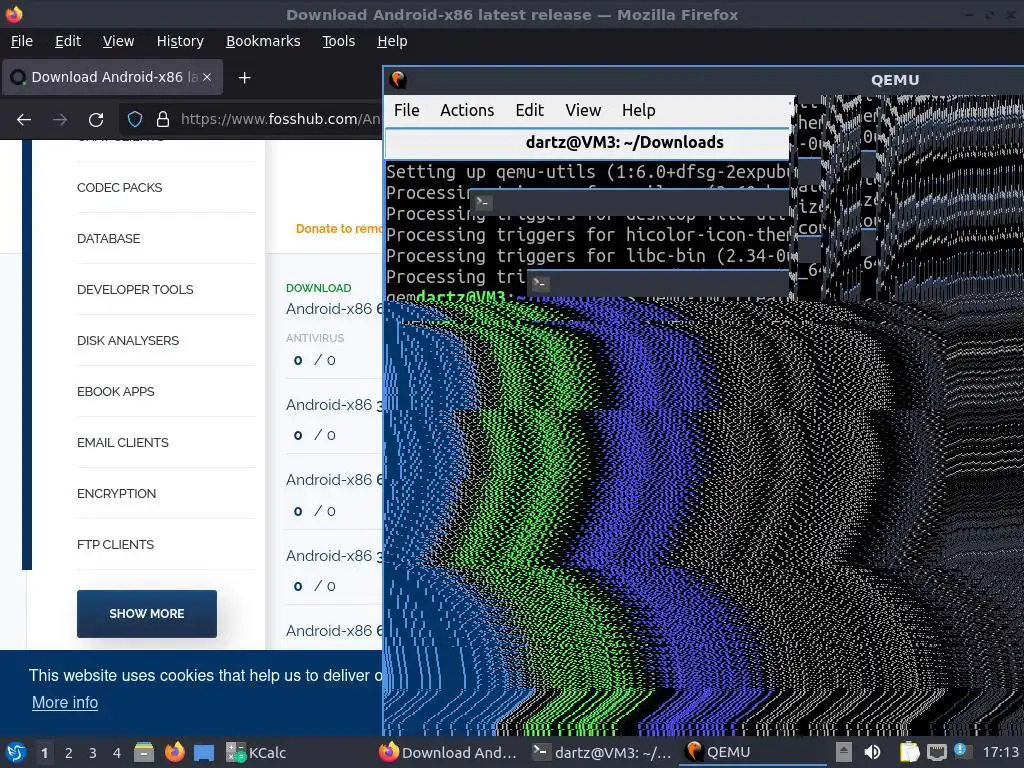Open the EBOOK APPS category
This screenshot has width=1024, height=768.
[116, 391]
